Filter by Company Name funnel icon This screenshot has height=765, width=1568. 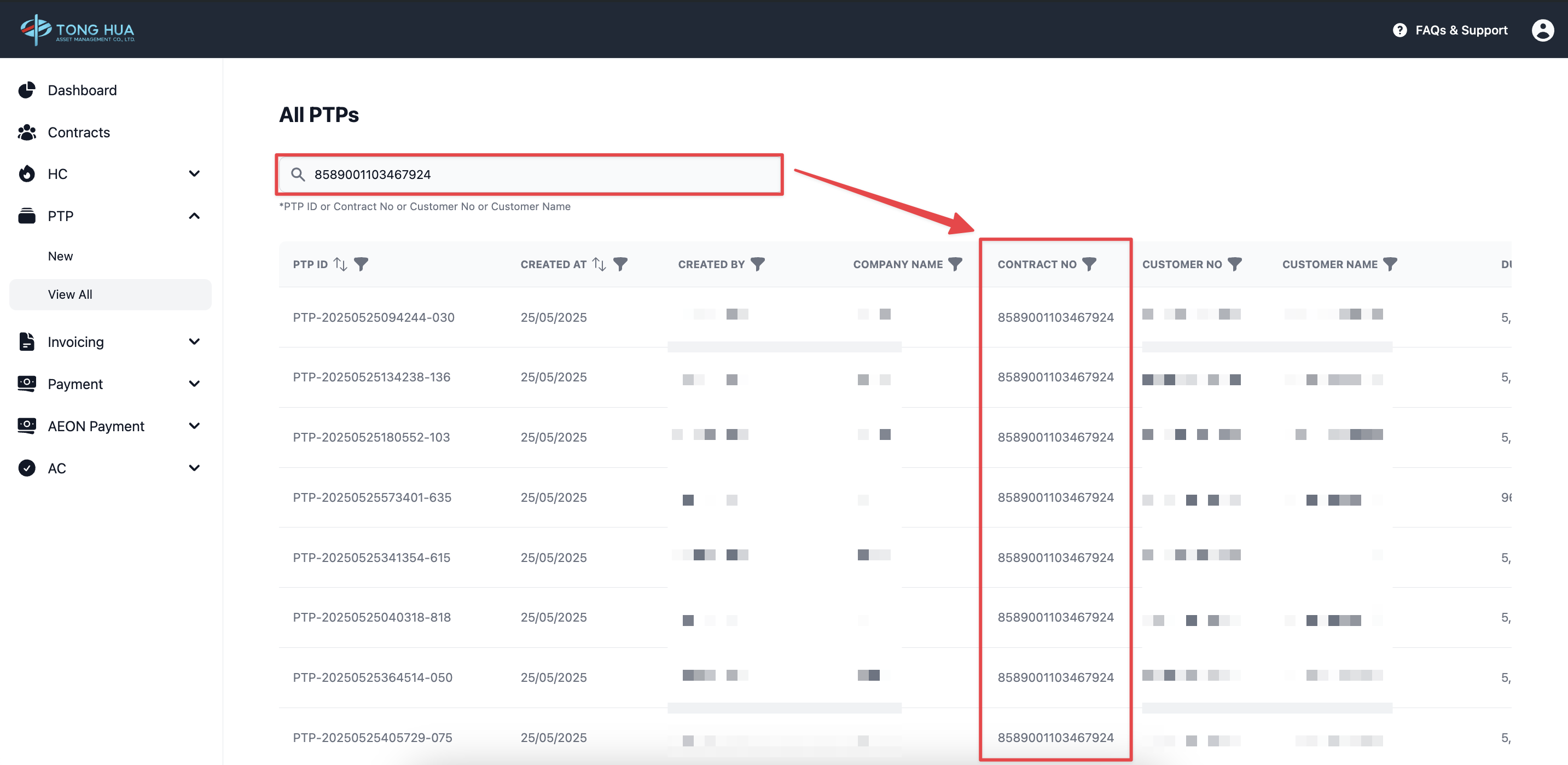pyautogui.click(x=955, y=264)
